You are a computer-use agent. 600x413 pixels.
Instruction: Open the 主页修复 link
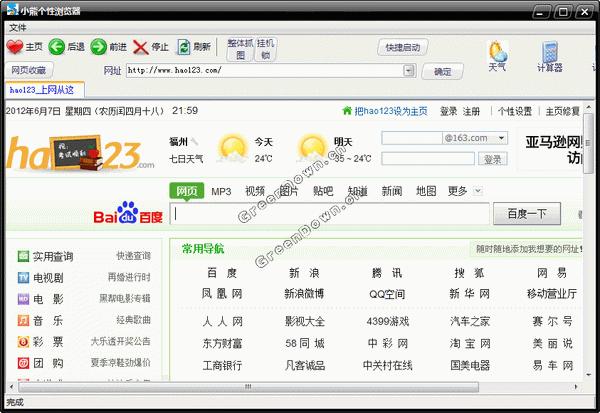click(x=562, y=111)
